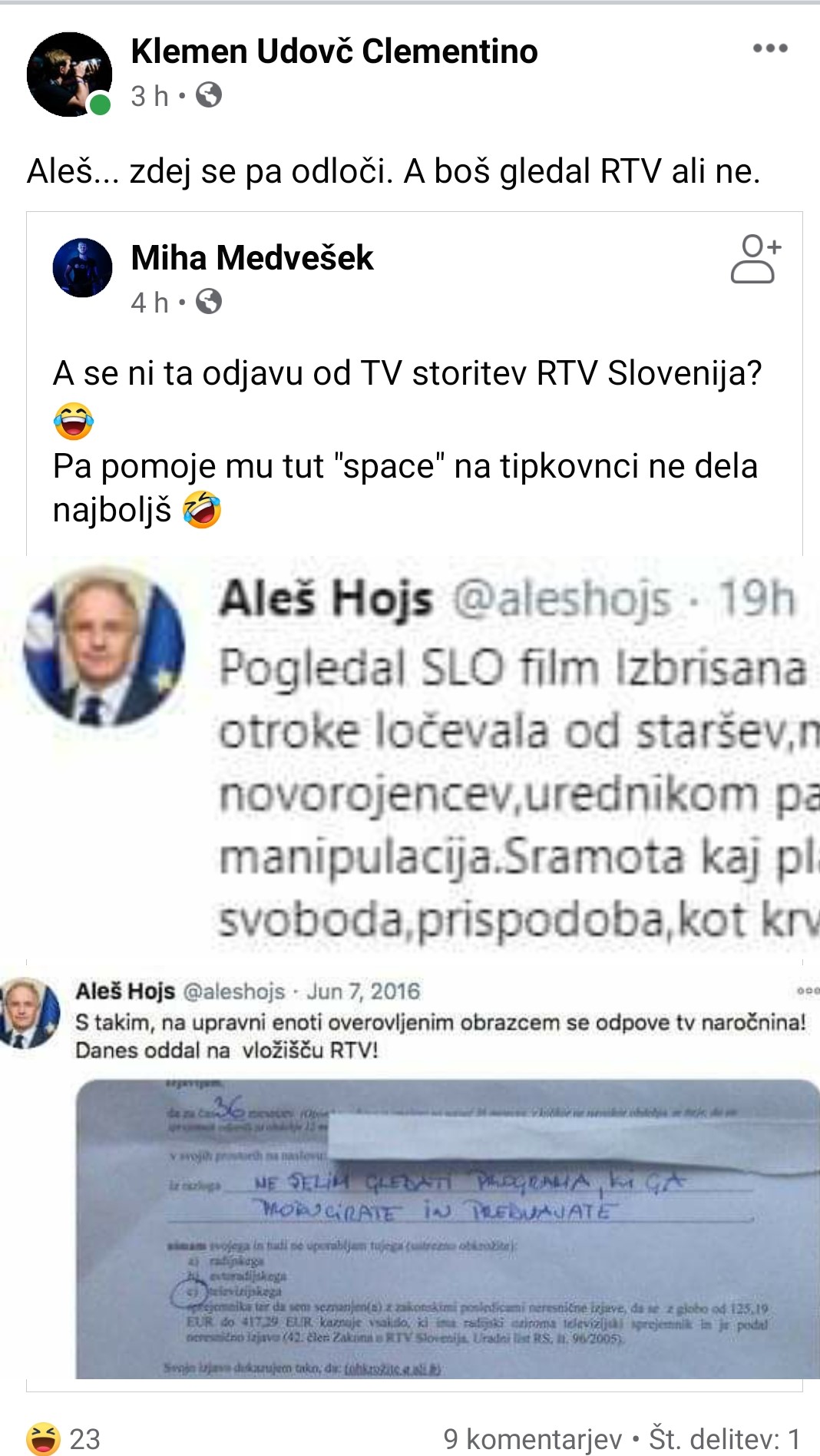Tap the globe privacy icon on Klemen's post
This screenshot has height=1456, width=820.
[209, 95]
